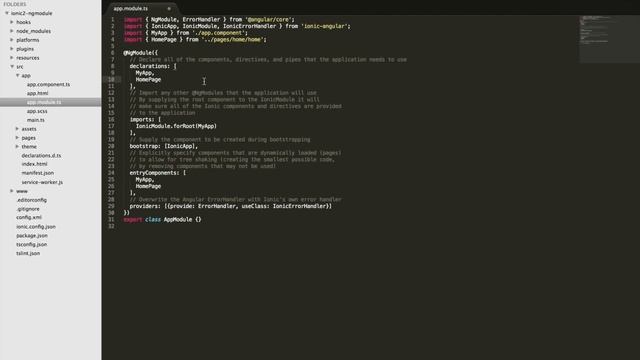Close the app.module.ts tab

[x=169, y=9]
